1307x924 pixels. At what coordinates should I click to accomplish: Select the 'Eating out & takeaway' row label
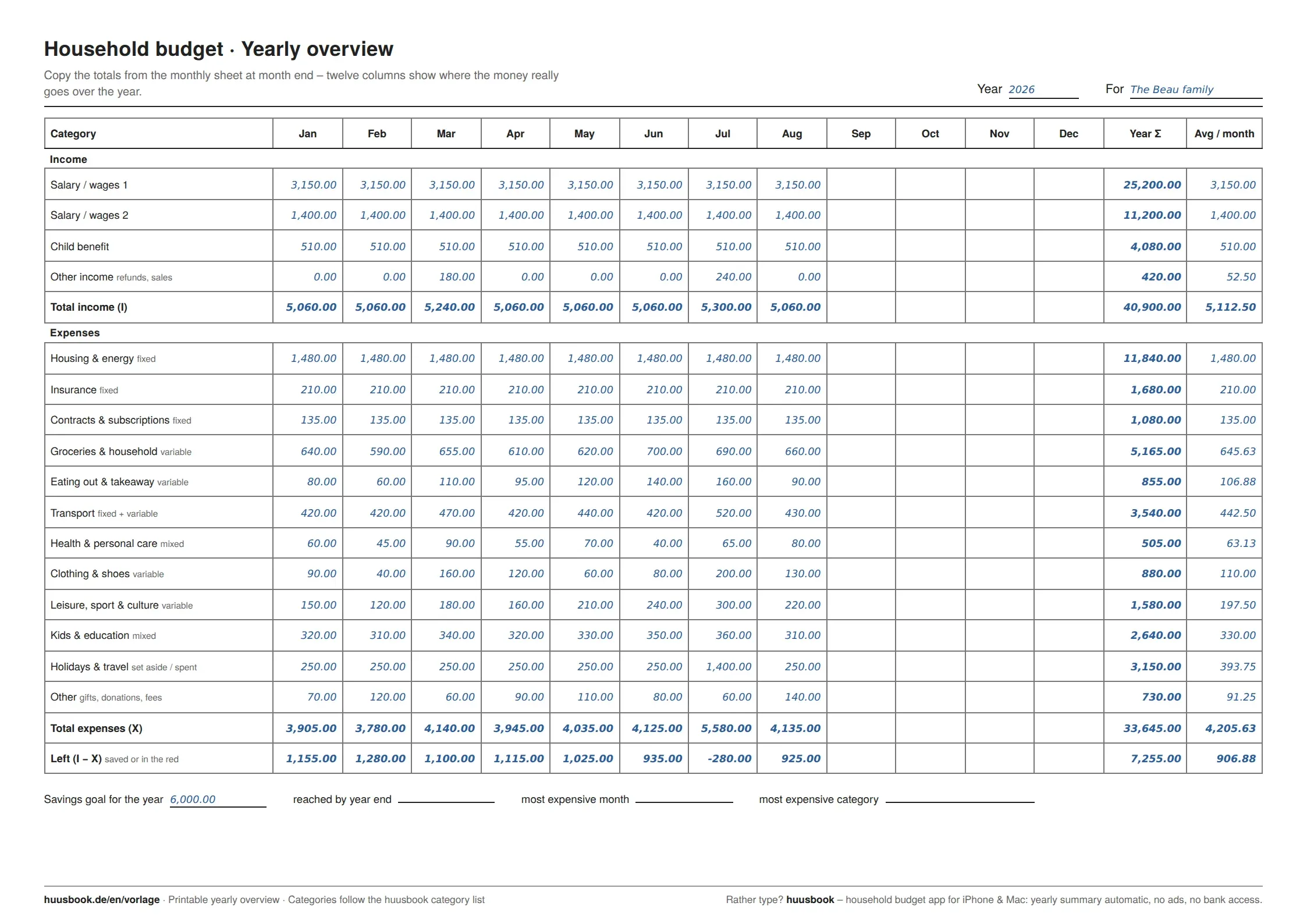point(102,482)
